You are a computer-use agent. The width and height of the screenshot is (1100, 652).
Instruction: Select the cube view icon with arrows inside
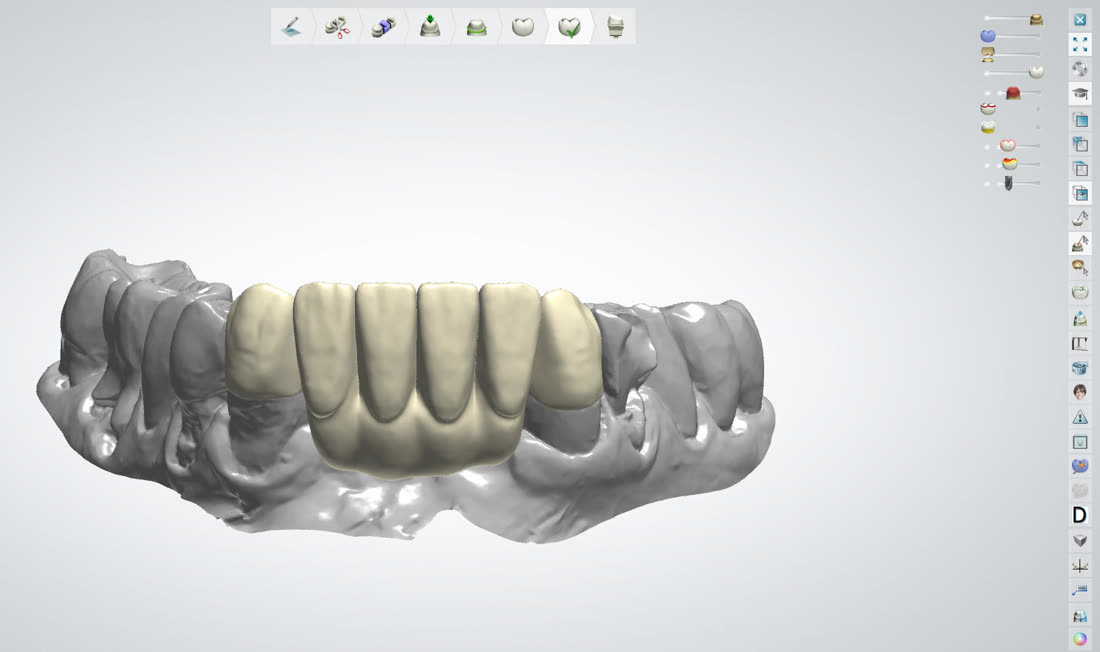pos(1080,168)
